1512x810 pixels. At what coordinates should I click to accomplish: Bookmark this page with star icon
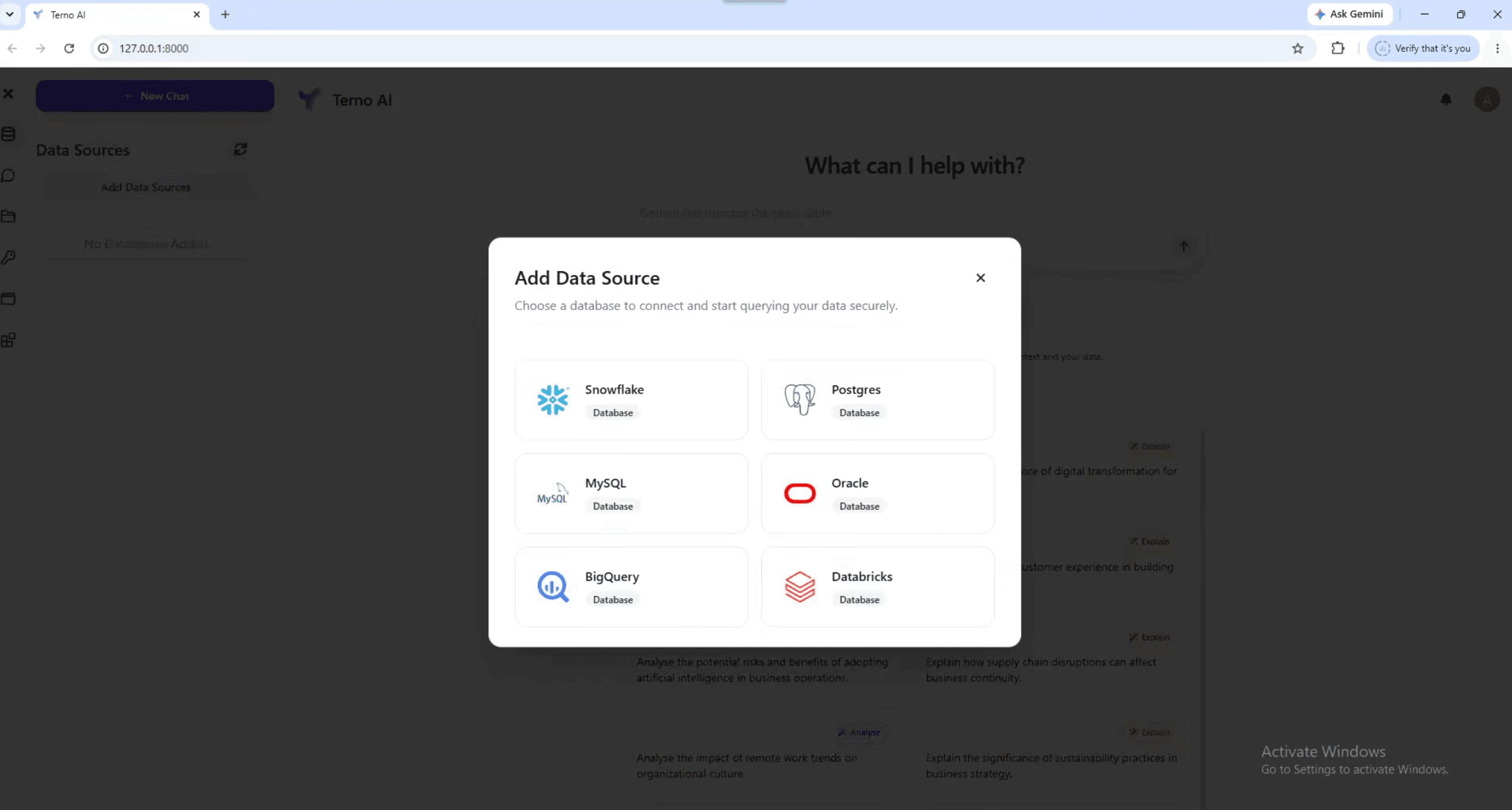tap(1297, 48)
